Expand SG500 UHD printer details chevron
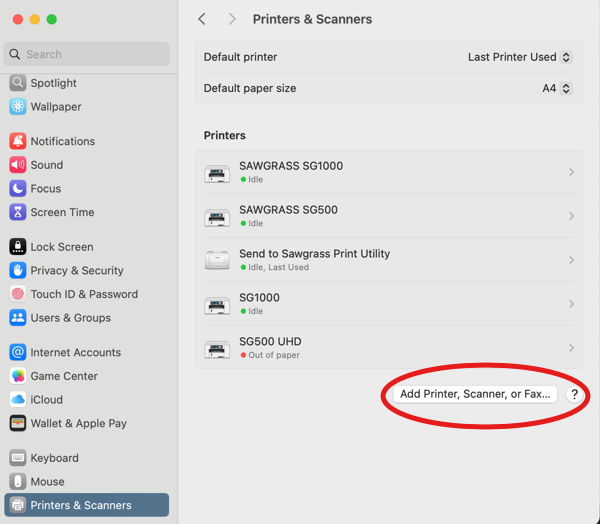600x524 pixels. [x=571, y=348]
